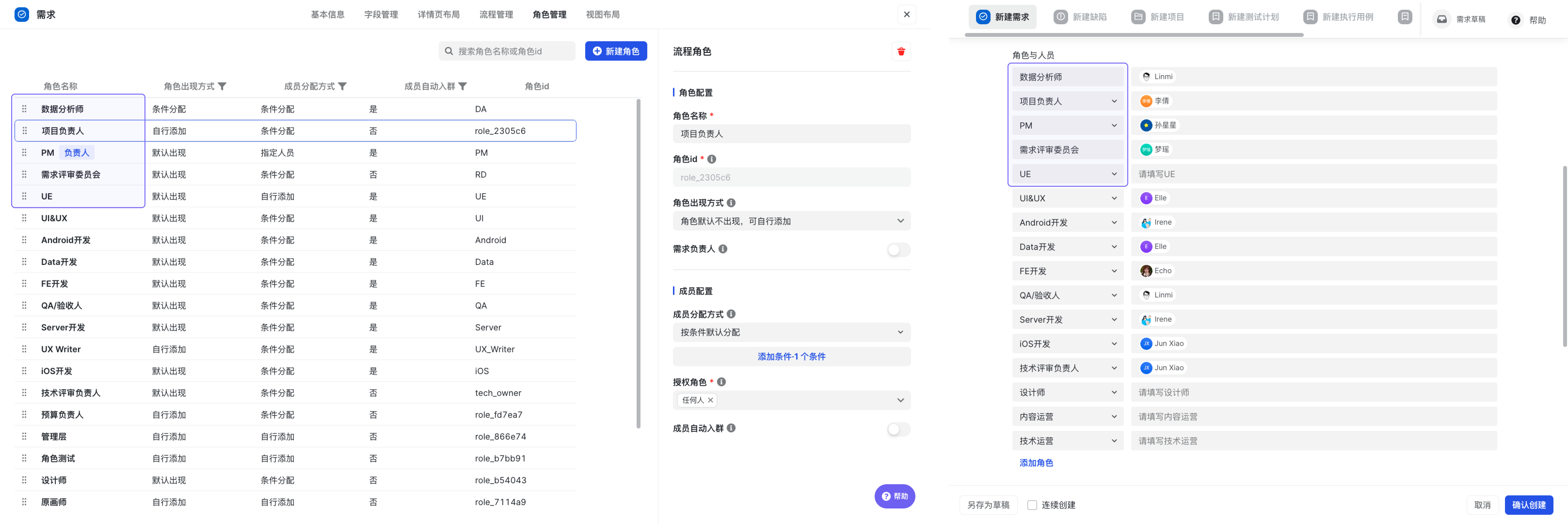Image resolution: width=1568 pixels, height=524 pixels.
Task: Click the question mark 帮助 icon at top right
Action: pyautogui.click(x=1516, y=20)
